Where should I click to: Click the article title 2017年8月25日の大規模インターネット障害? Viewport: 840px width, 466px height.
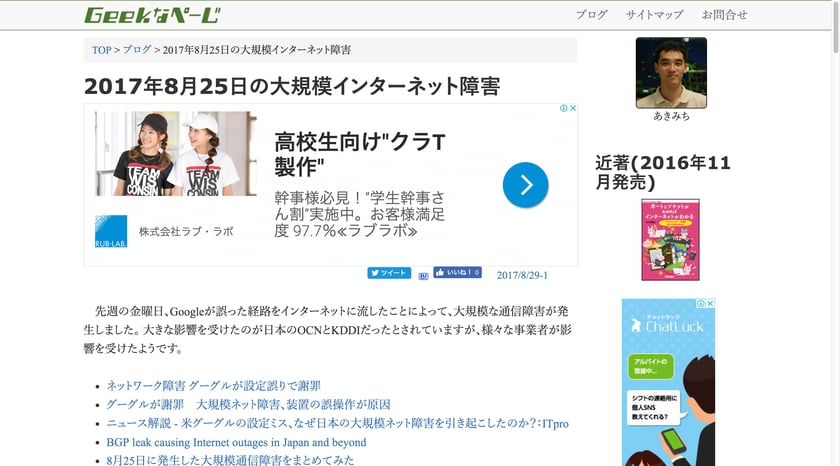[x=292, y=86]
